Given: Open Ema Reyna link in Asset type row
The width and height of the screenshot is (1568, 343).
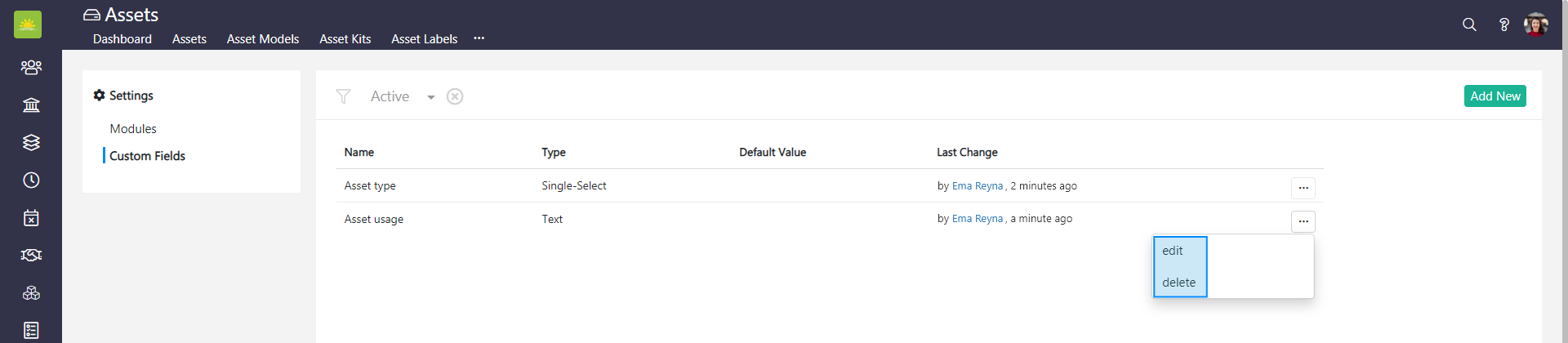Looking at the screenshot, I should click(x=977, y=186).
